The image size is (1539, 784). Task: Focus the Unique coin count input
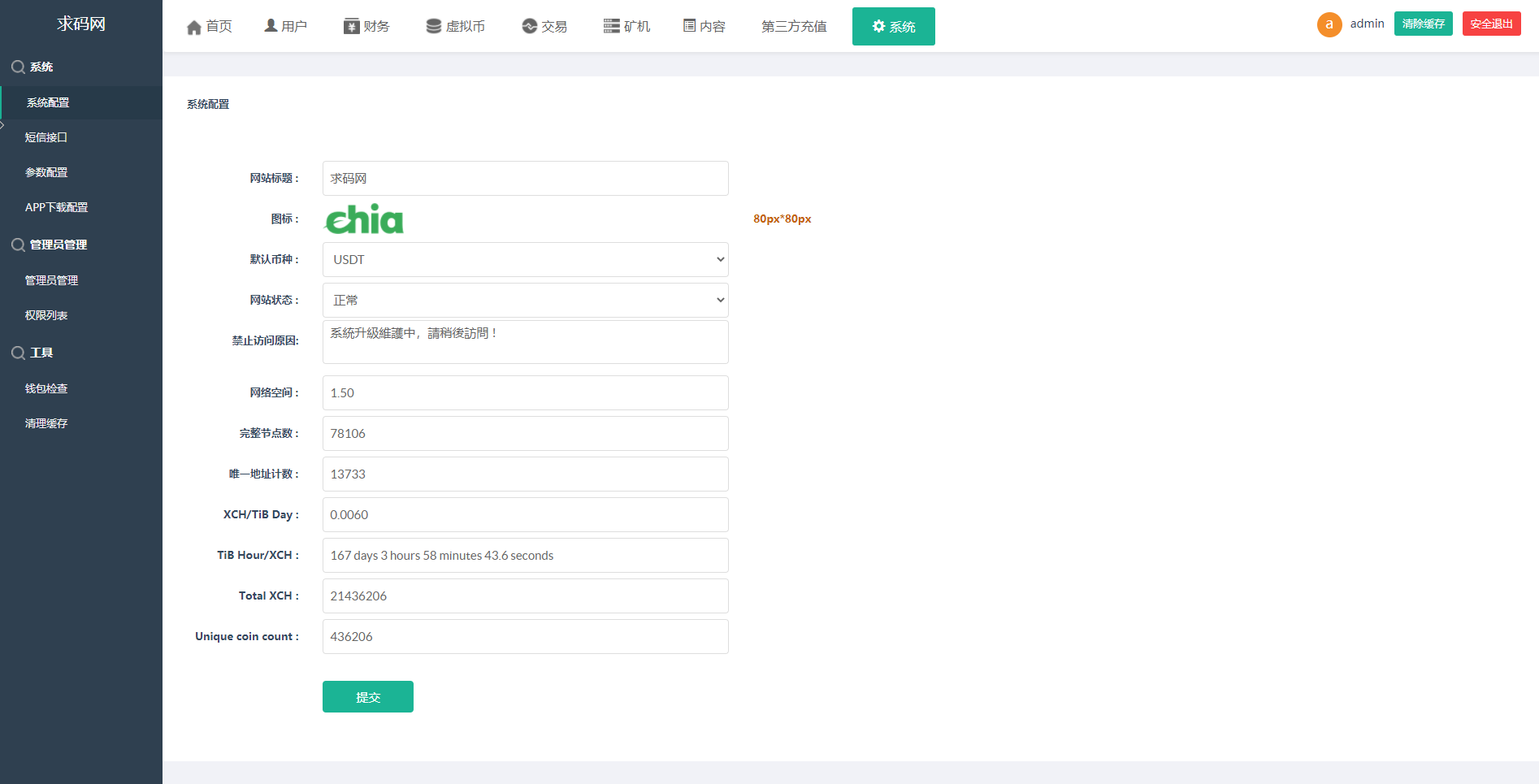525,637
